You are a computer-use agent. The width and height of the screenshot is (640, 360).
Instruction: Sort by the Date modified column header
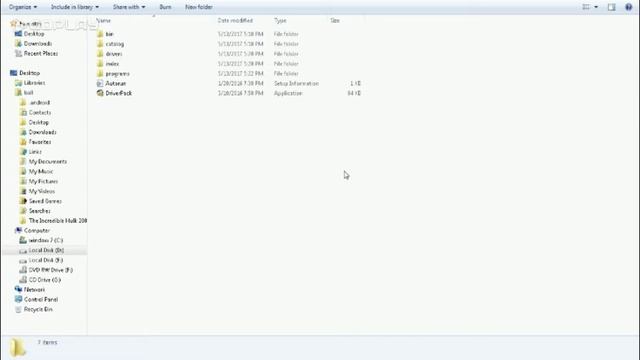point(235,20)
